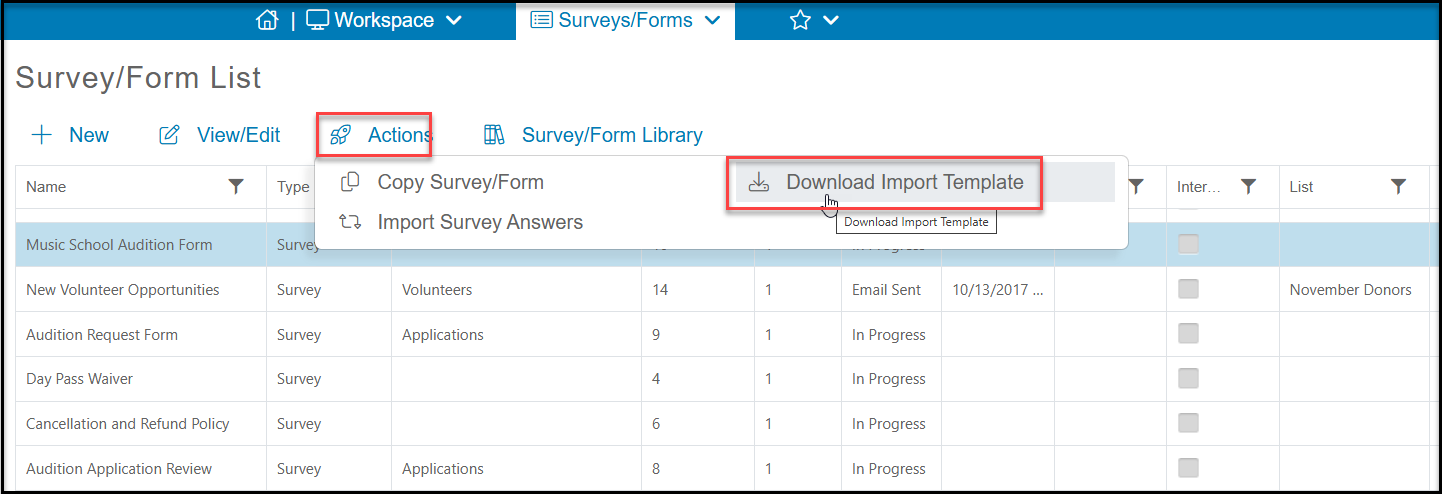This screenshot has height=494, width=1442.
Task: Click the Home house icon
Action: [266, 20]
